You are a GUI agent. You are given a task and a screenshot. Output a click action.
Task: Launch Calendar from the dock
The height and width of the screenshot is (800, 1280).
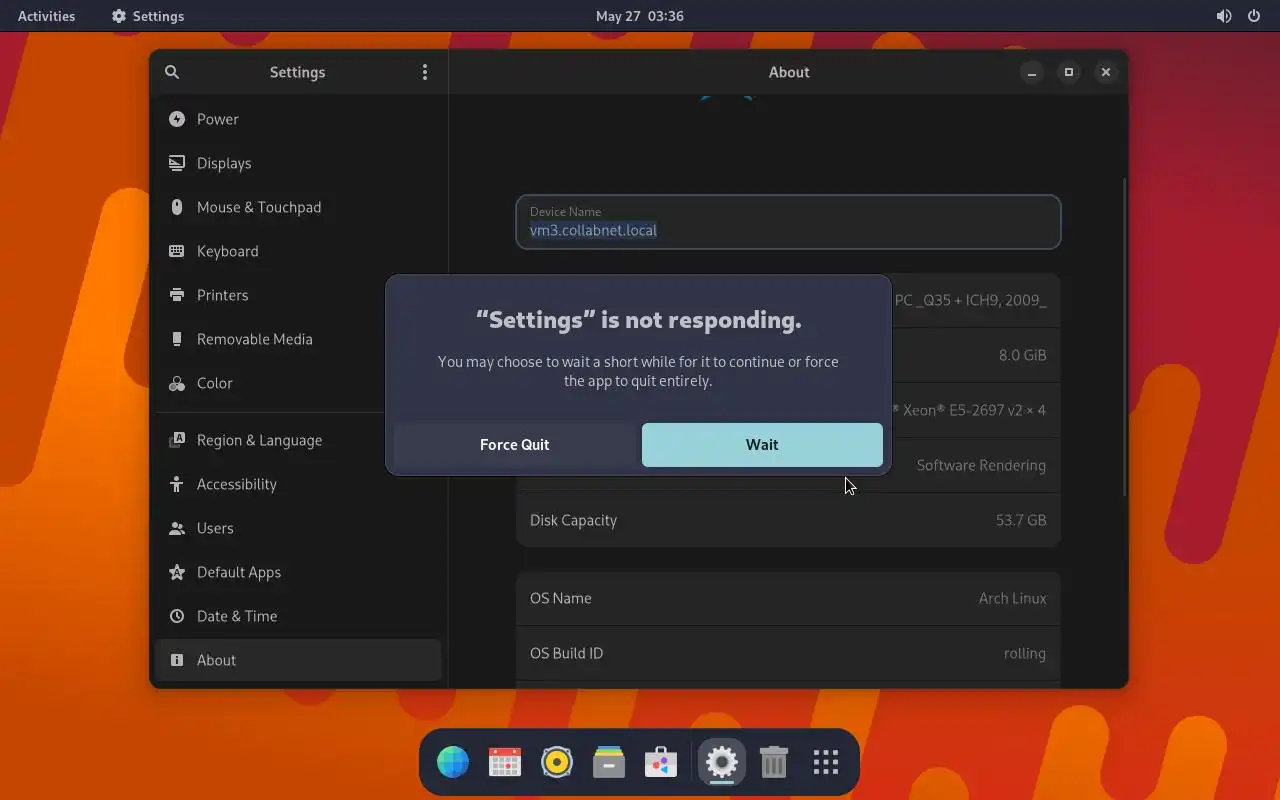pos(505,763)
